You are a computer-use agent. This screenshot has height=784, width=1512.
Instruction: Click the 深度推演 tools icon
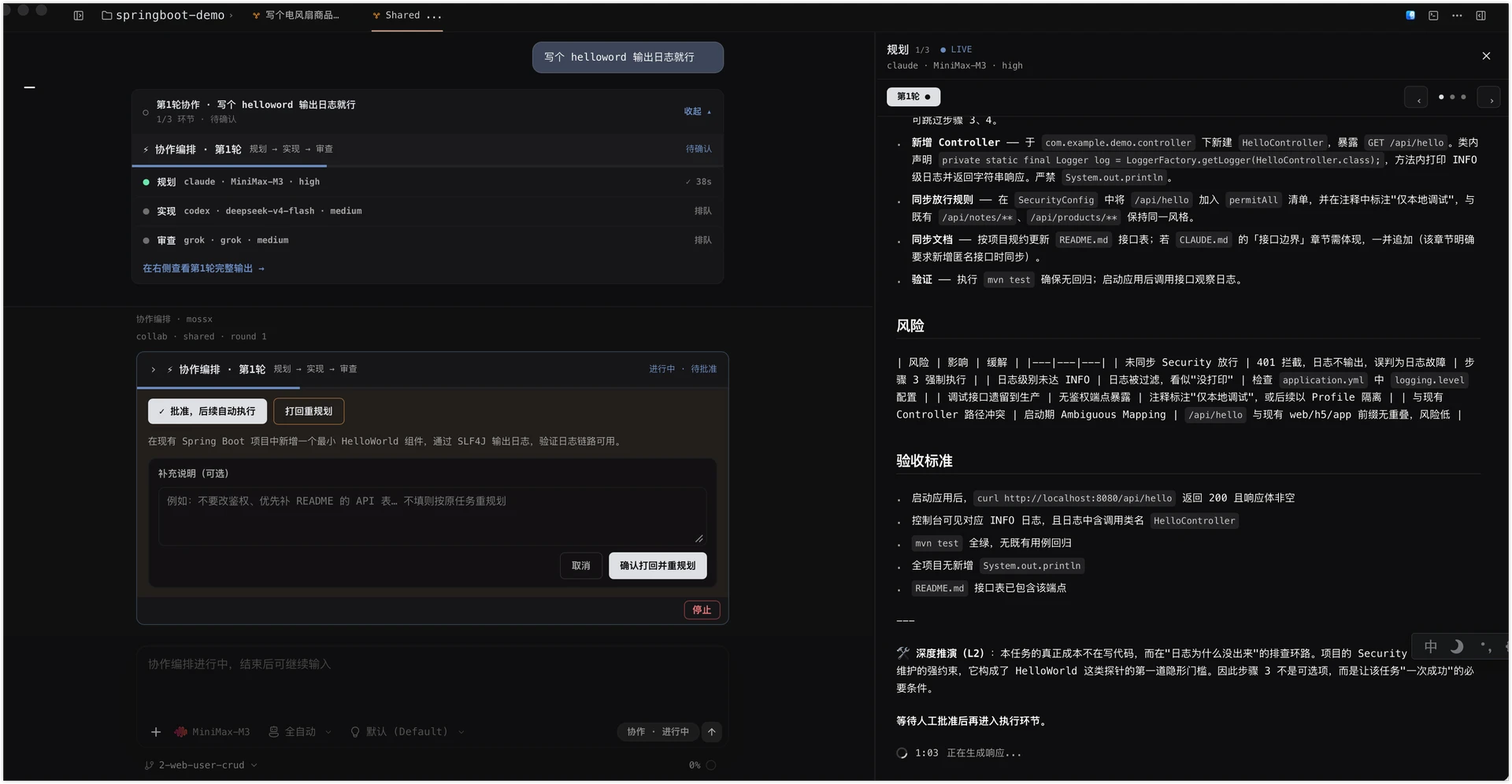tap(903, 653)
